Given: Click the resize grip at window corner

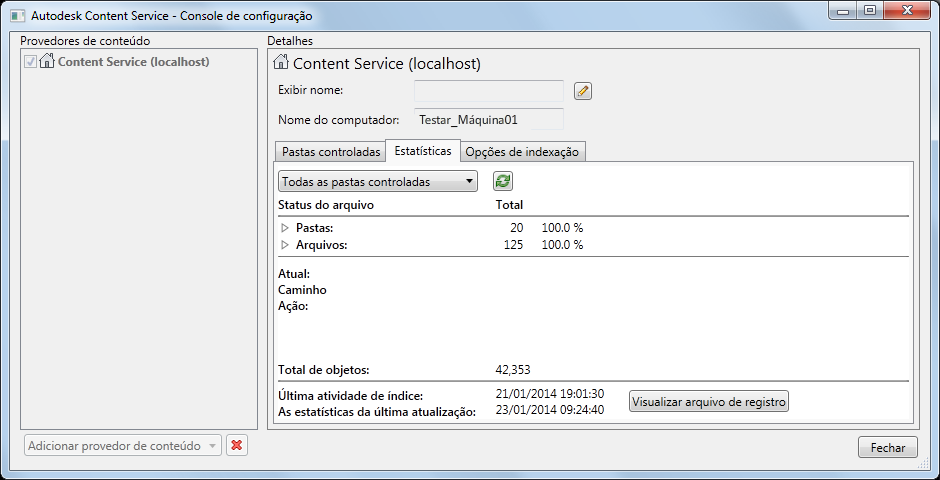Looking at the screenshot, I should click(923, 464).
